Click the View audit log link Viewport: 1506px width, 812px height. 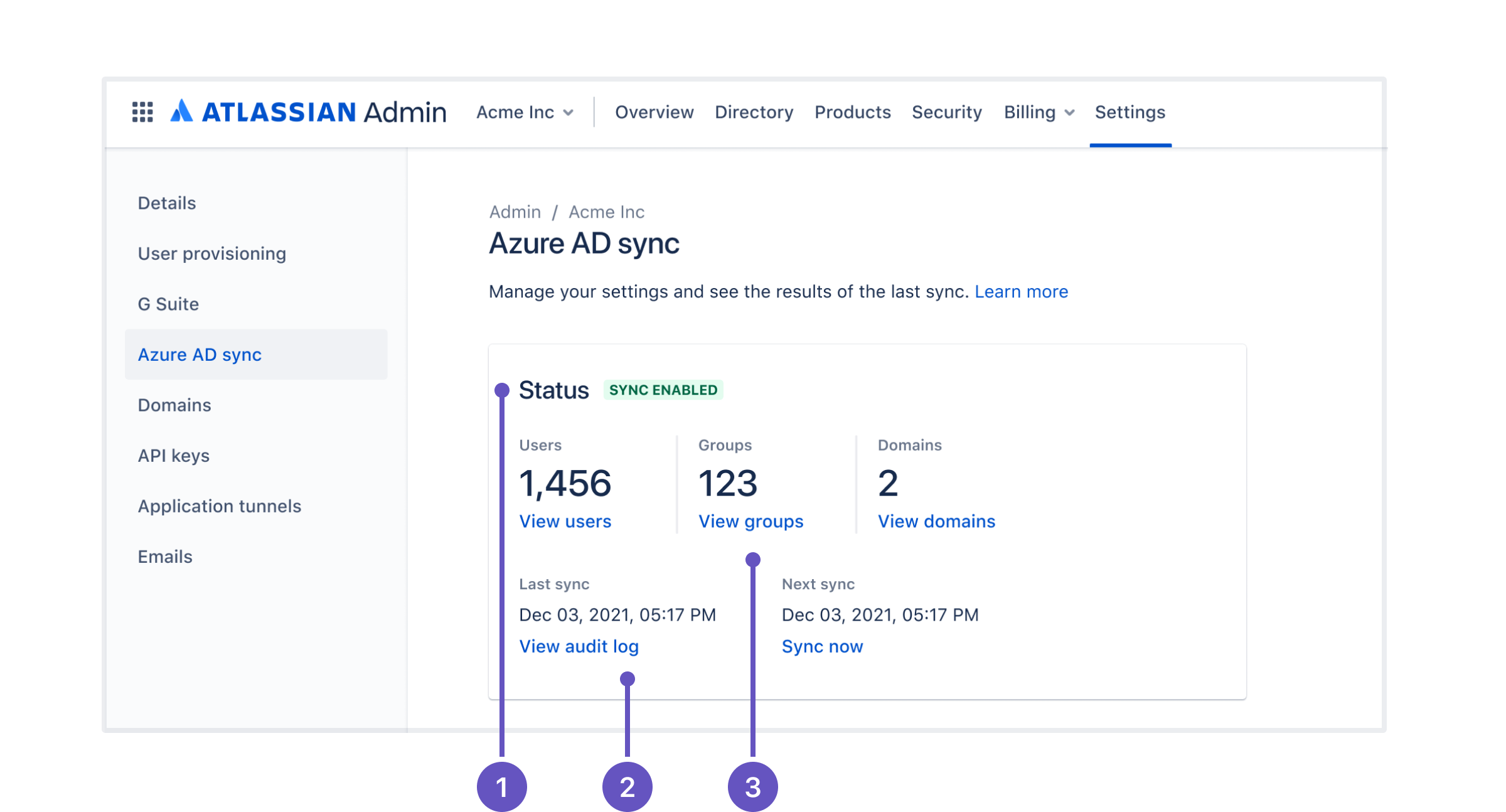coord(579,646)
